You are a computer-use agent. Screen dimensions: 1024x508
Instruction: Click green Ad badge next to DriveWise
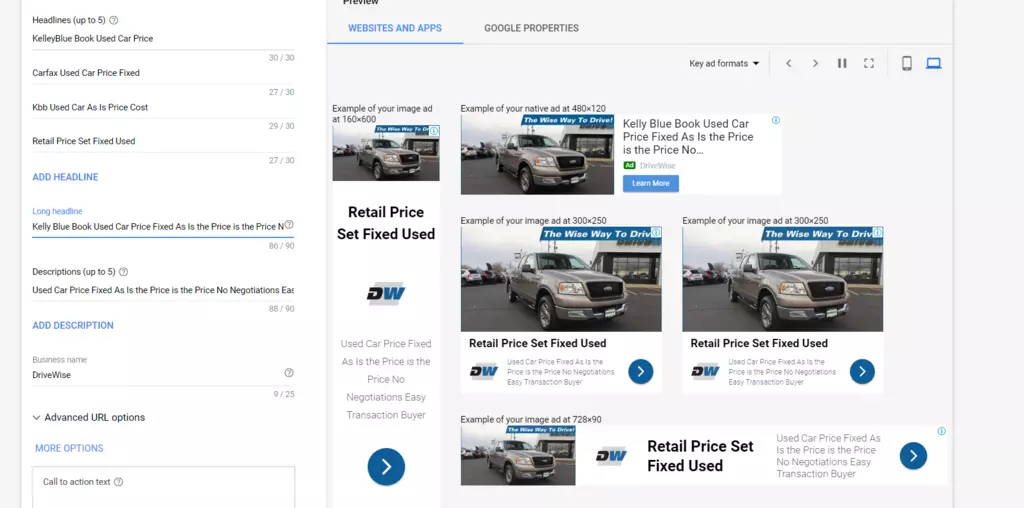point(630,166)
